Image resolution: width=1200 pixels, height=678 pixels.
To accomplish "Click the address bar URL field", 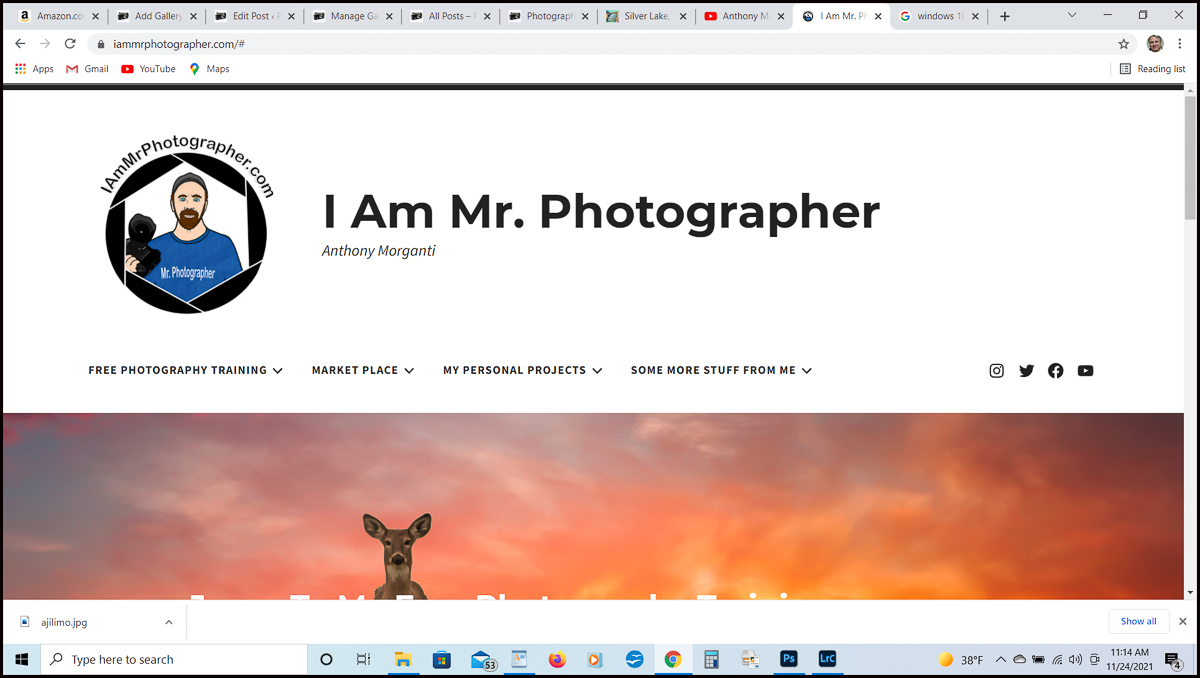I will click(x=600, y=44).
